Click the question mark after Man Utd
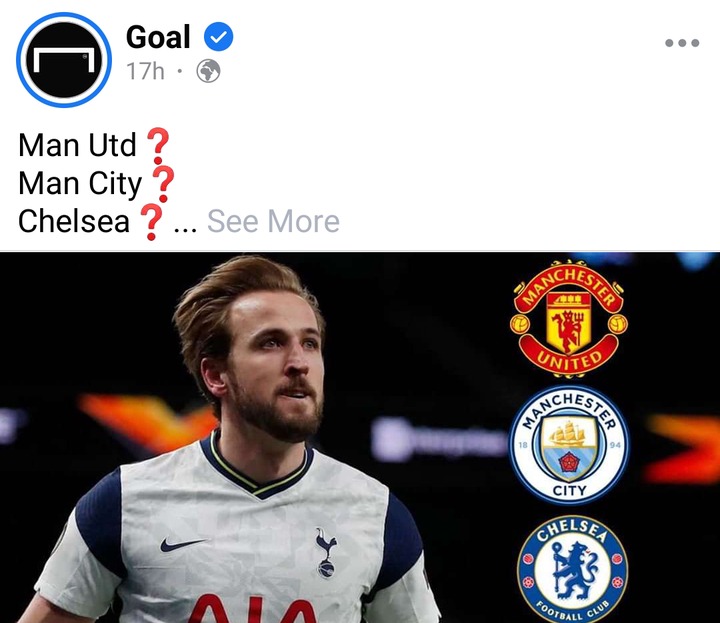The height and width of the screenshot is (623, 720). click(x=158, y=146)
